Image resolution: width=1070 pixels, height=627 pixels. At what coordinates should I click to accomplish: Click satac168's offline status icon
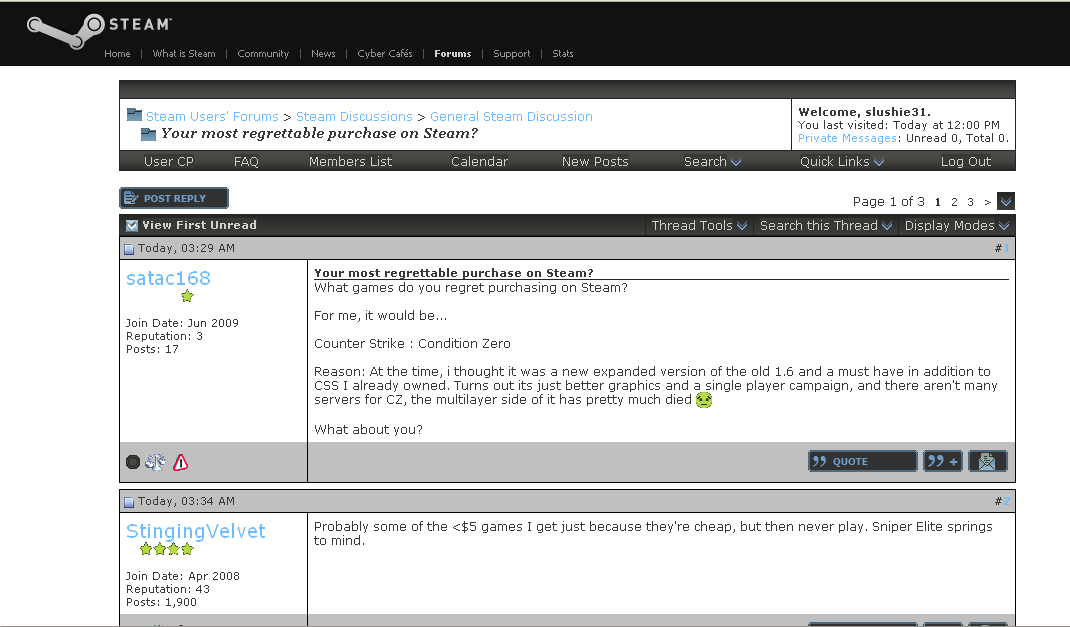point(133,462)
